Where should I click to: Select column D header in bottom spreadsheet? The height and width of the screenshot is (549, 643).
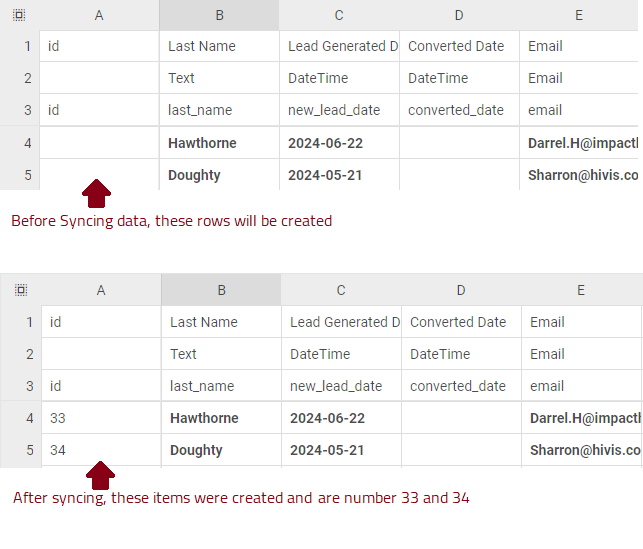461,290
